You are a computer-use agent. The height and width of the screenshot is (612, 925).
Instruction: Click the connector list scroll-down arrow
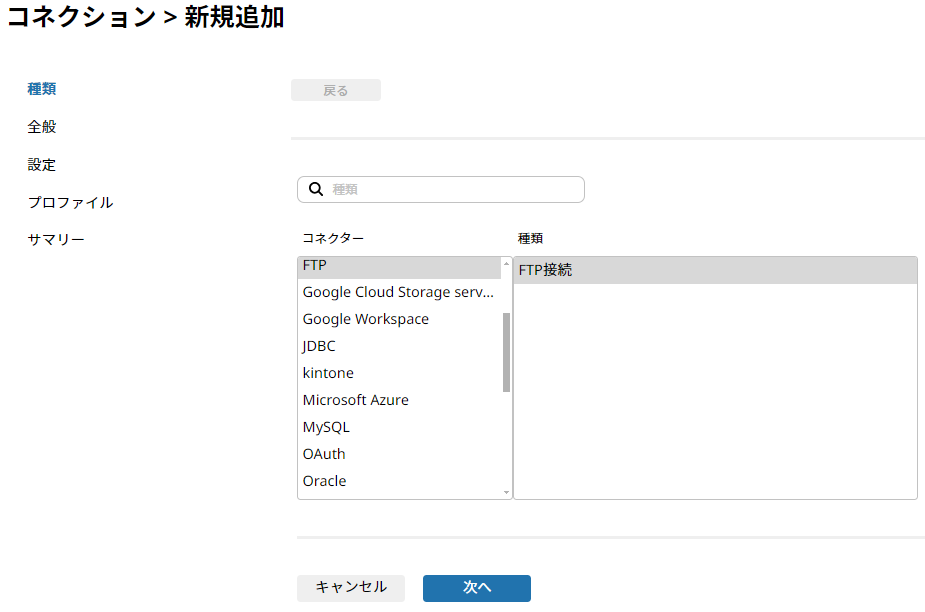[x=506, y=492]
